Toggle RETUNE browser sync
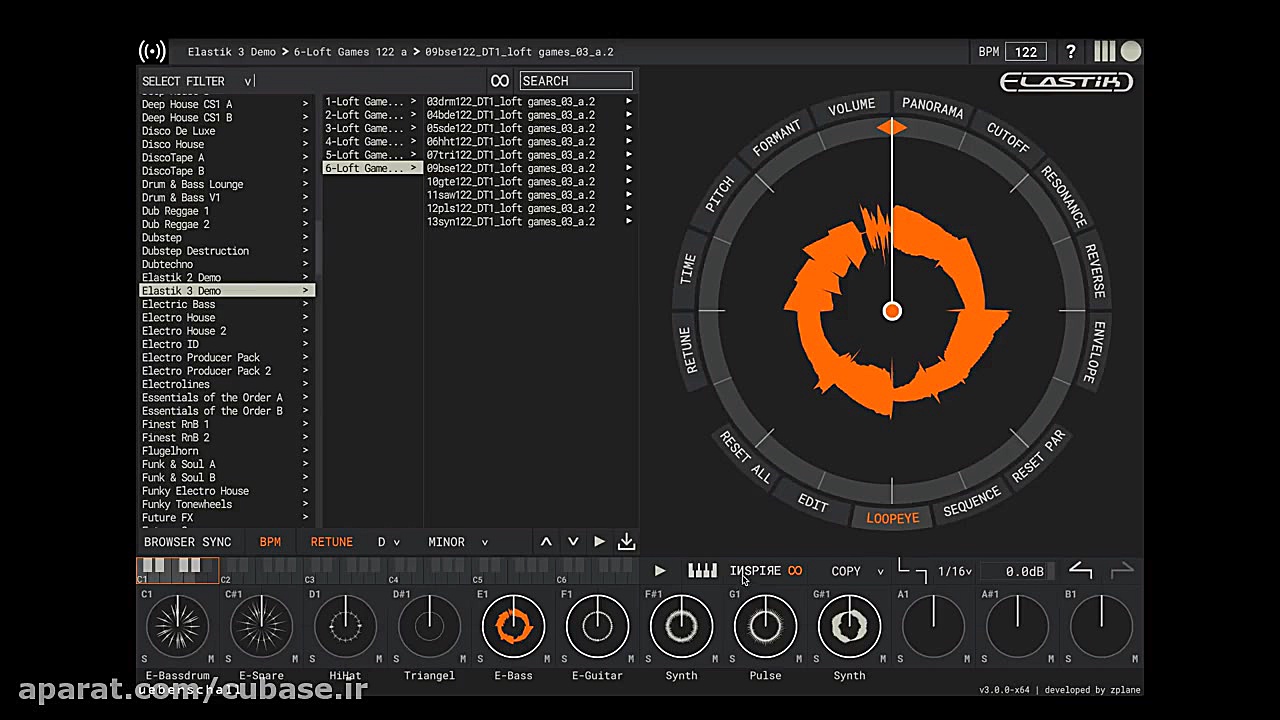 pos(332,542)
